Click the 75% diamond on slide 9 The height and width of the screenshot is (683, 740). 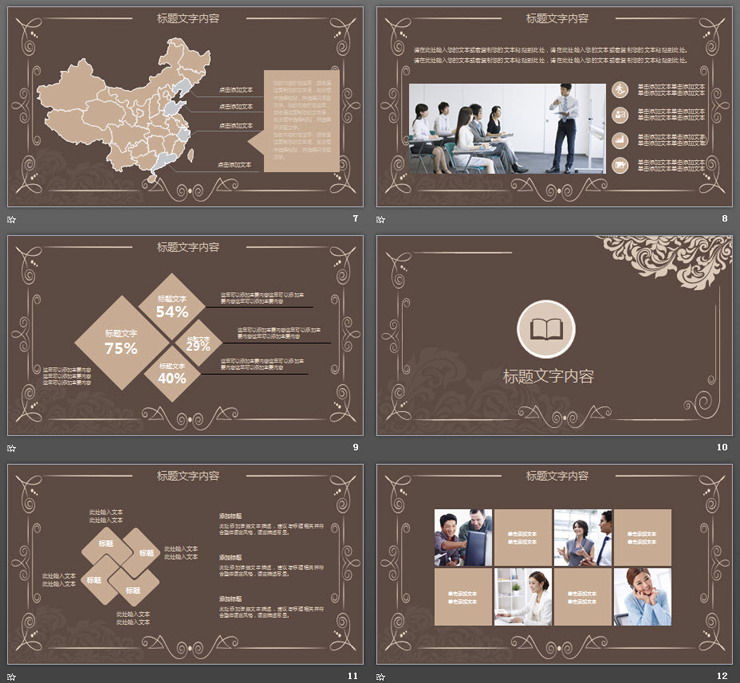pos(121,342)
